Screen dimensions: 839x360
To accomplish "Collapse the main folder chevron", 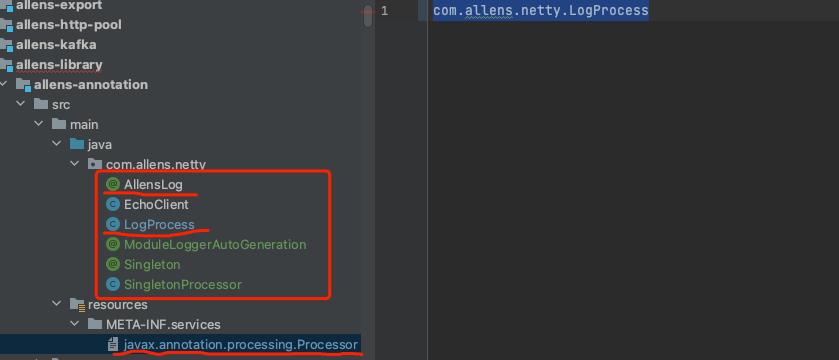I will pyautogui.click(x=40, y=124).
